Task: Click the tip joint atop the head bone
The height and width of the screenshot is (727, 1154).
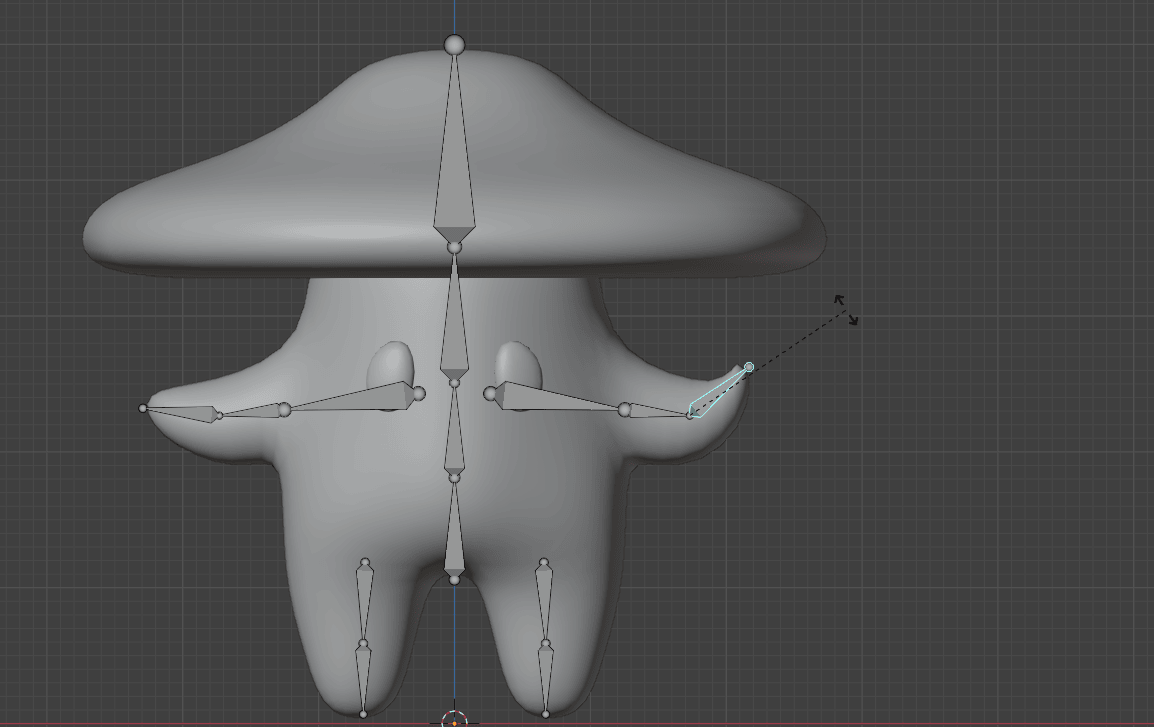Action: coord(454,45)
